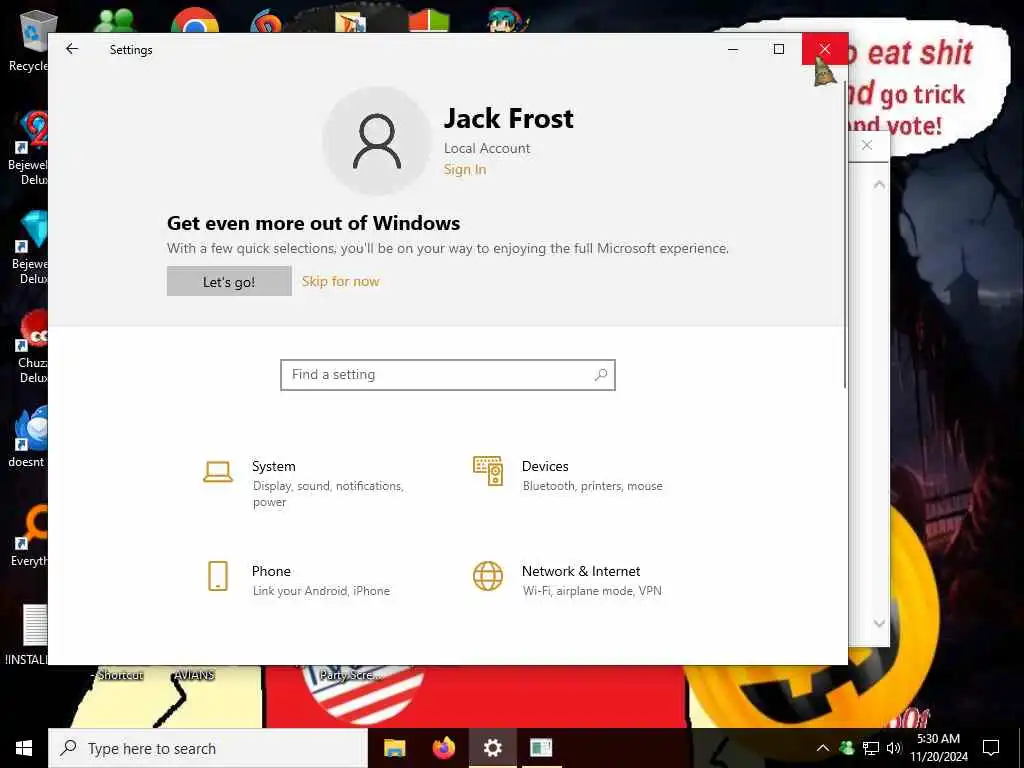This screenshot has width=1024, height=768.
Task: Click scroll up arrow in background window
Action: 879,185
